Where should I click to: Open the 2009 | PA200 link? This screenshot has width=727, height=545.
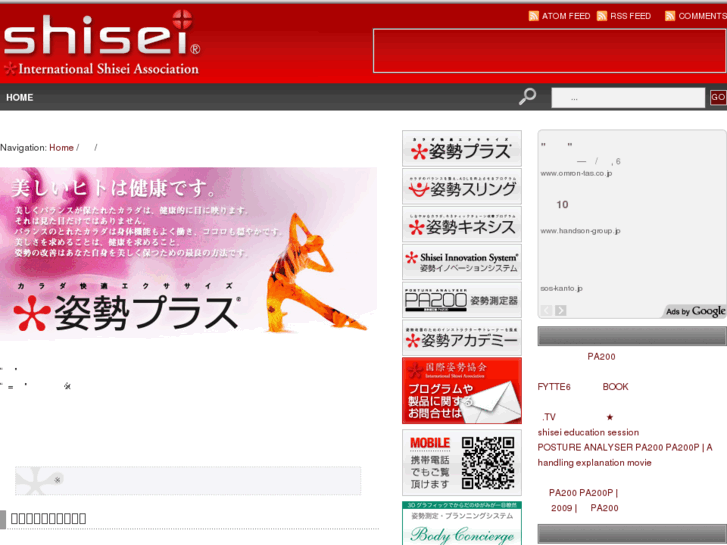(585, 508)
